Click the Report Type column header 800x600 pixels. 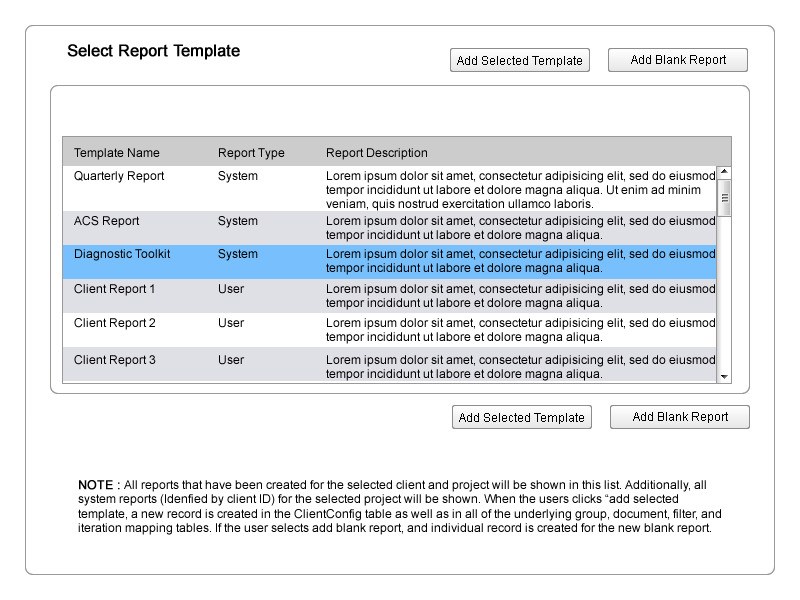tap(251, 153)
